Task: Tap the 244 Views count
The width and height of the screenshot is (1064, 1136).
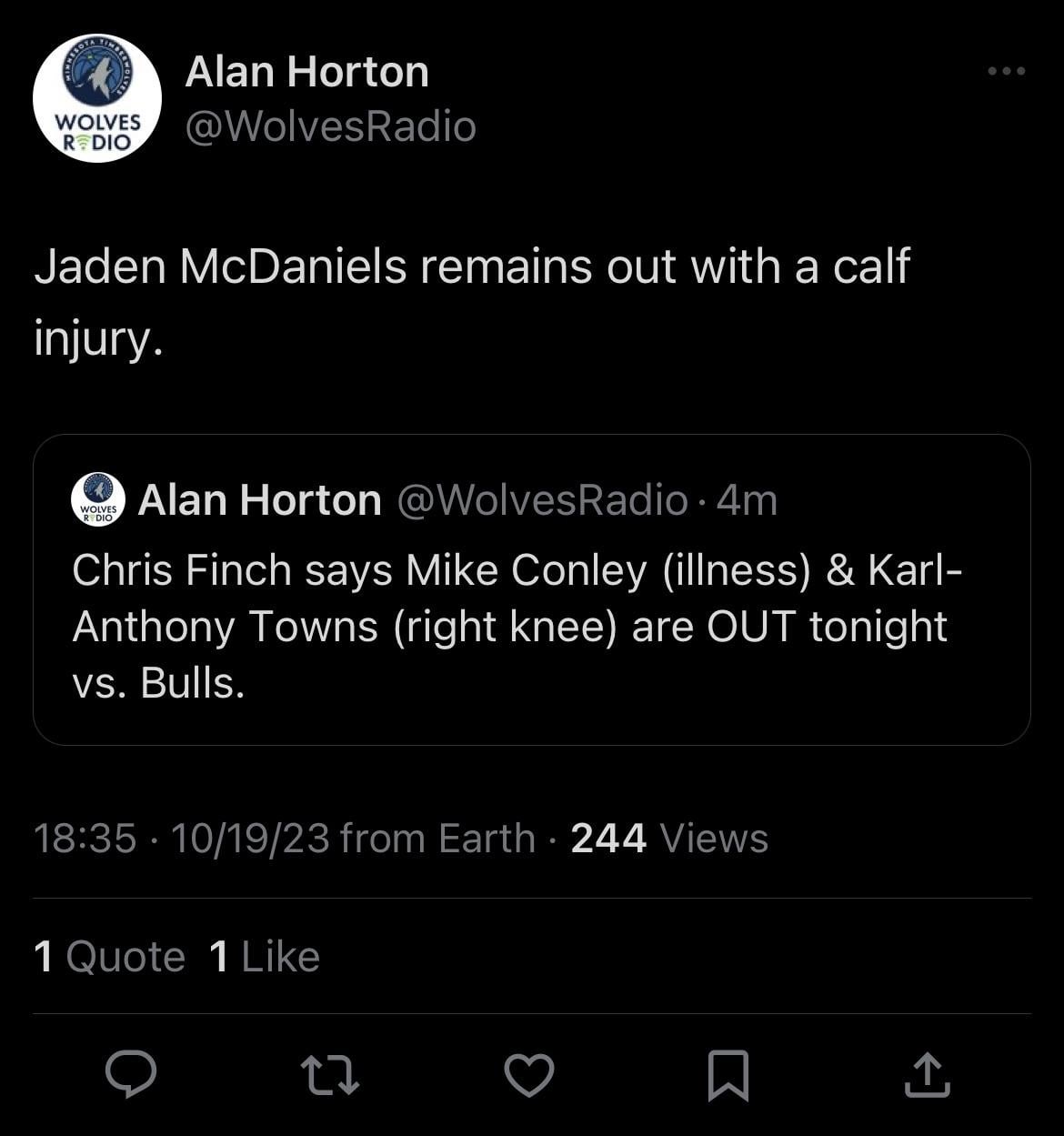Action: coord(669,839)
